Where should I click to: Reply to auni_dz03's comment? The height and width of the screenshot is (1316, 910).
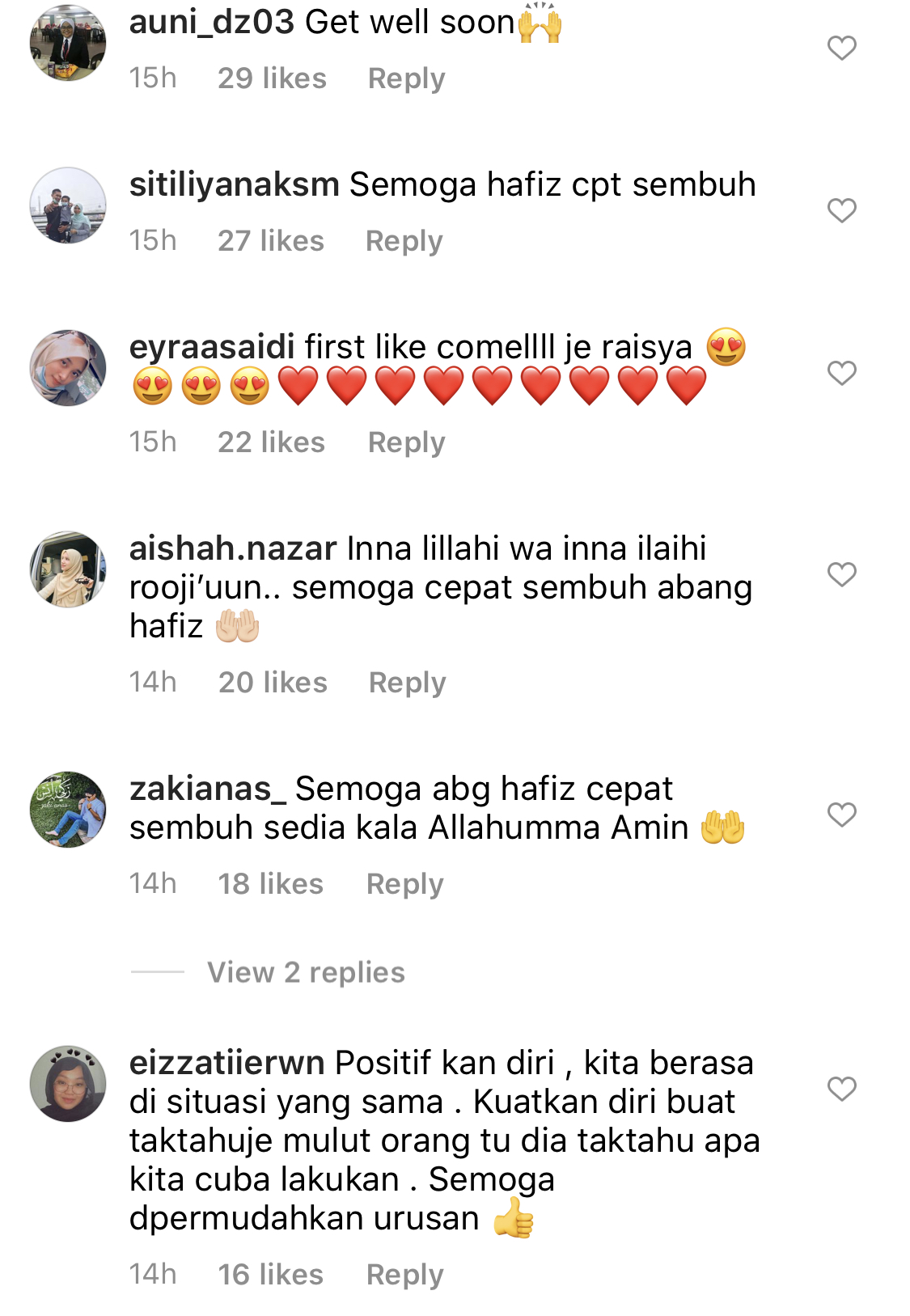coord(406,78)
